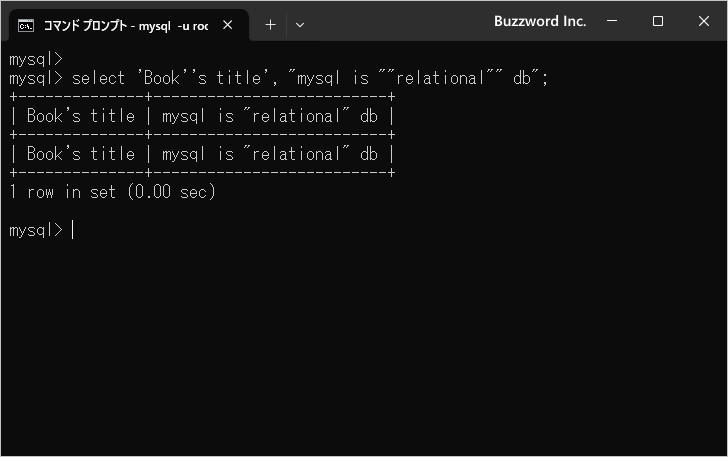Click the command prompt icon in the tab

coord(27,25)
